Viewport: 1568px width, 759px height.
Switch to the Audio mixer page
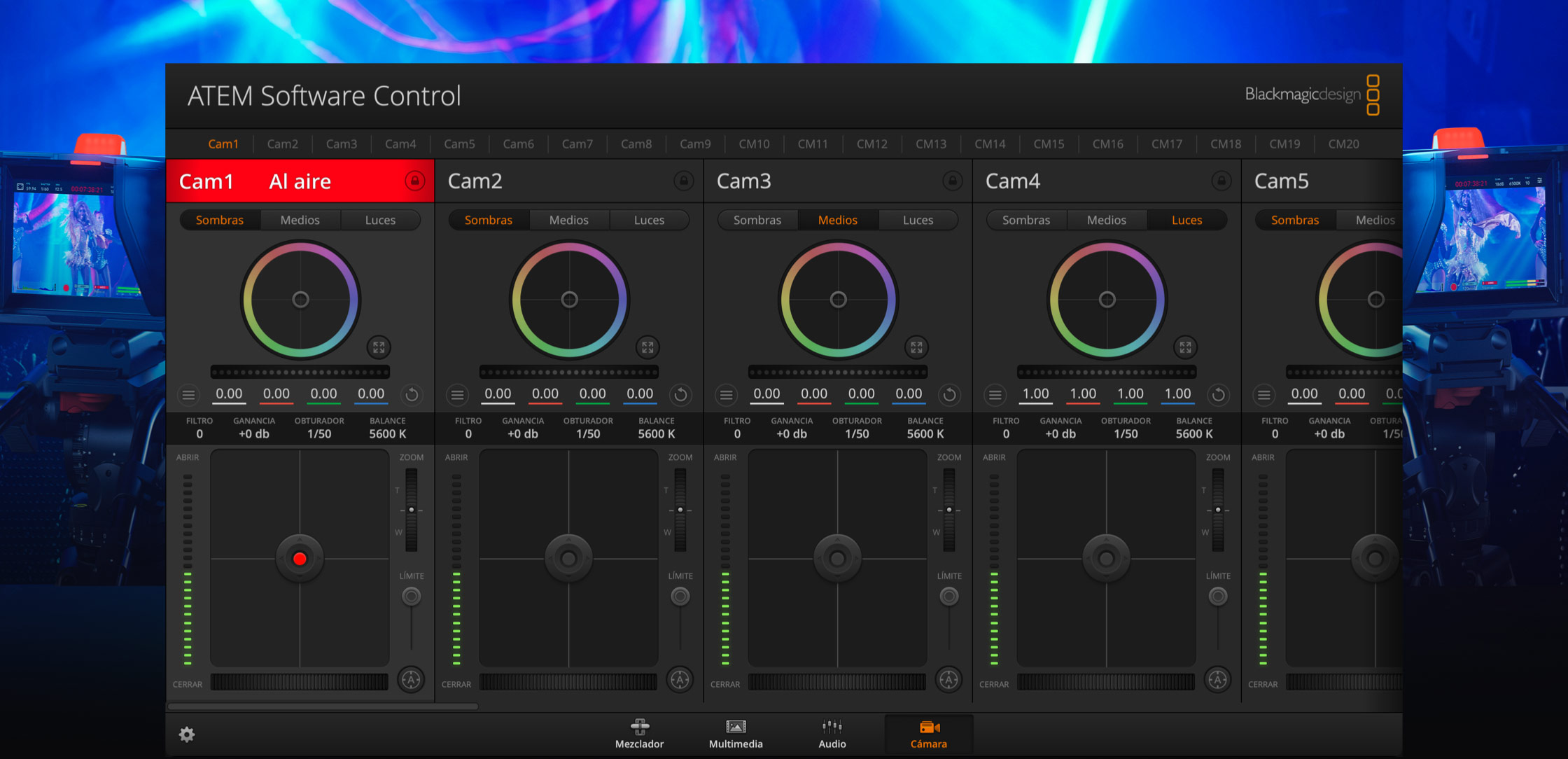[x=832, y=734]
